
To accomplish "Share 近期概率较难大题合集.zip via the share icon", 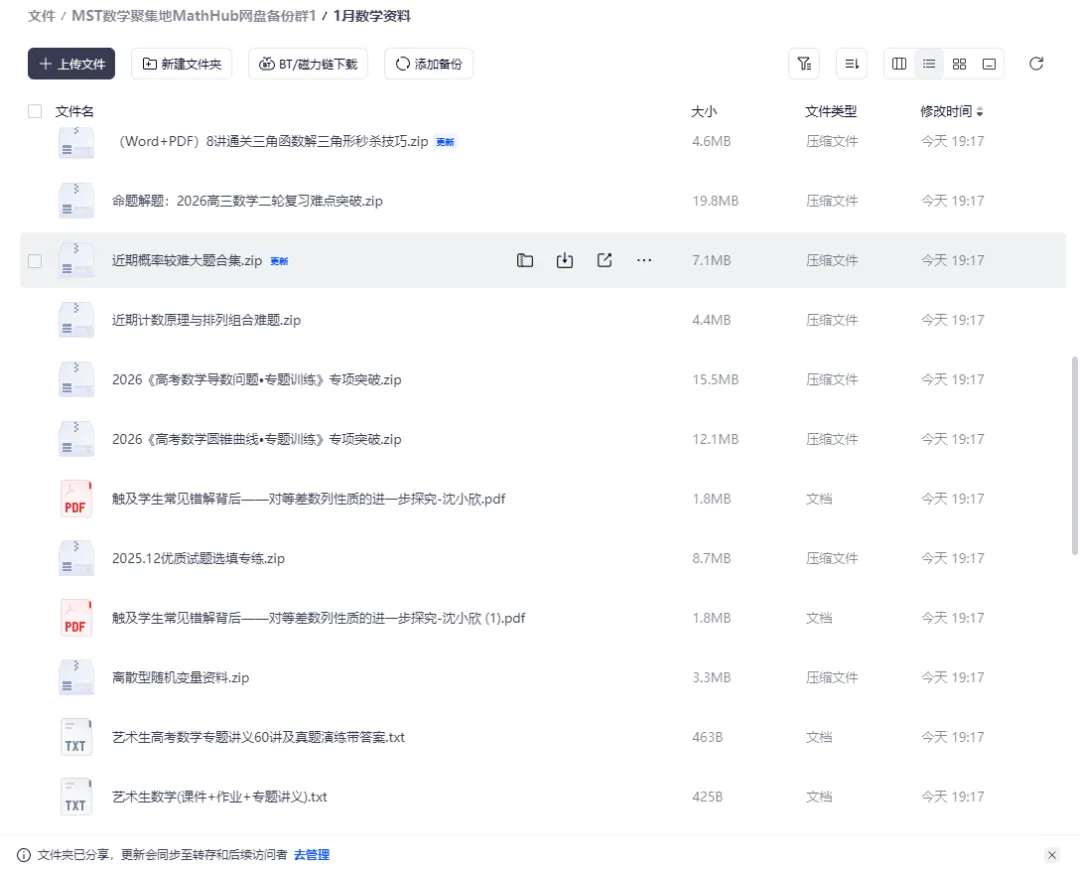I will (x=604, y=260).
